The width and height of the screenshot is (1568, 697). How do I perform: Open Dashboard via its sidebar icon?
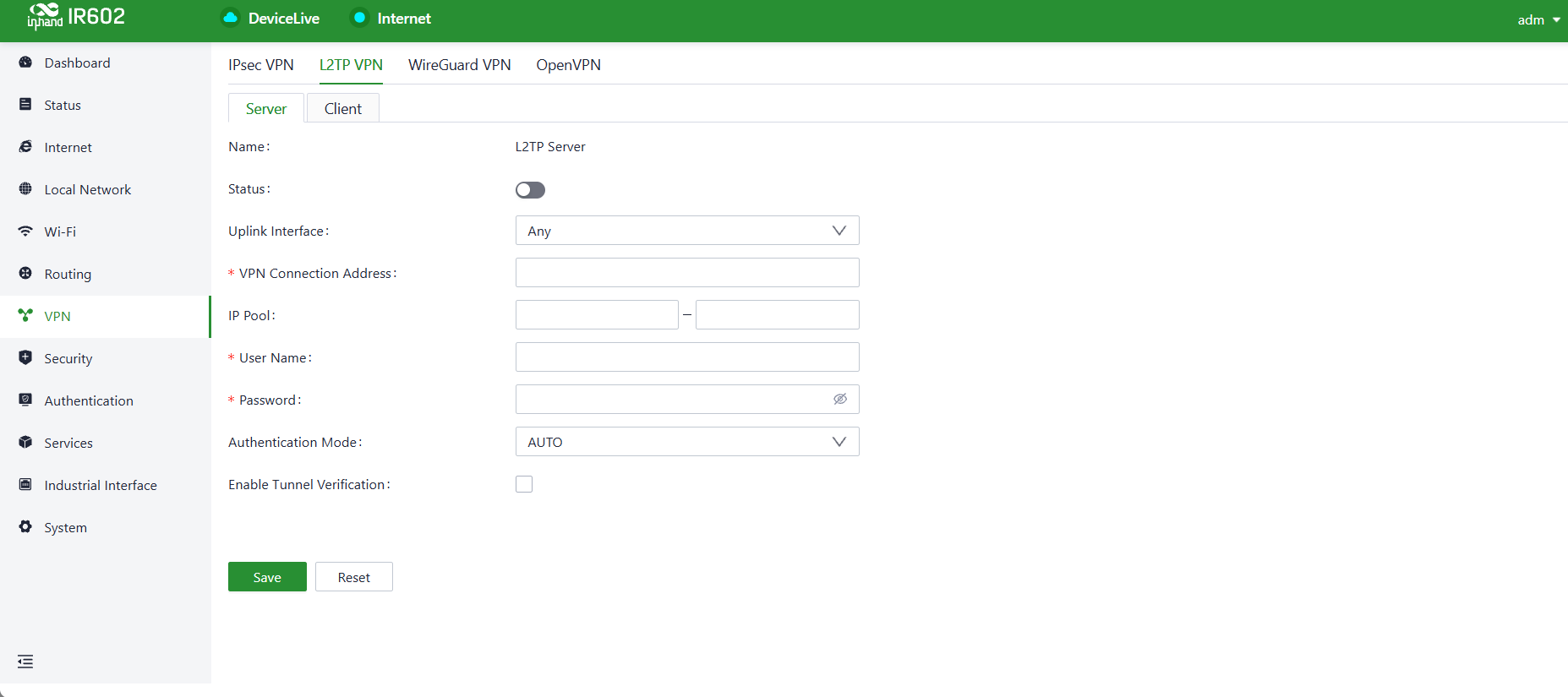point(25,63)
